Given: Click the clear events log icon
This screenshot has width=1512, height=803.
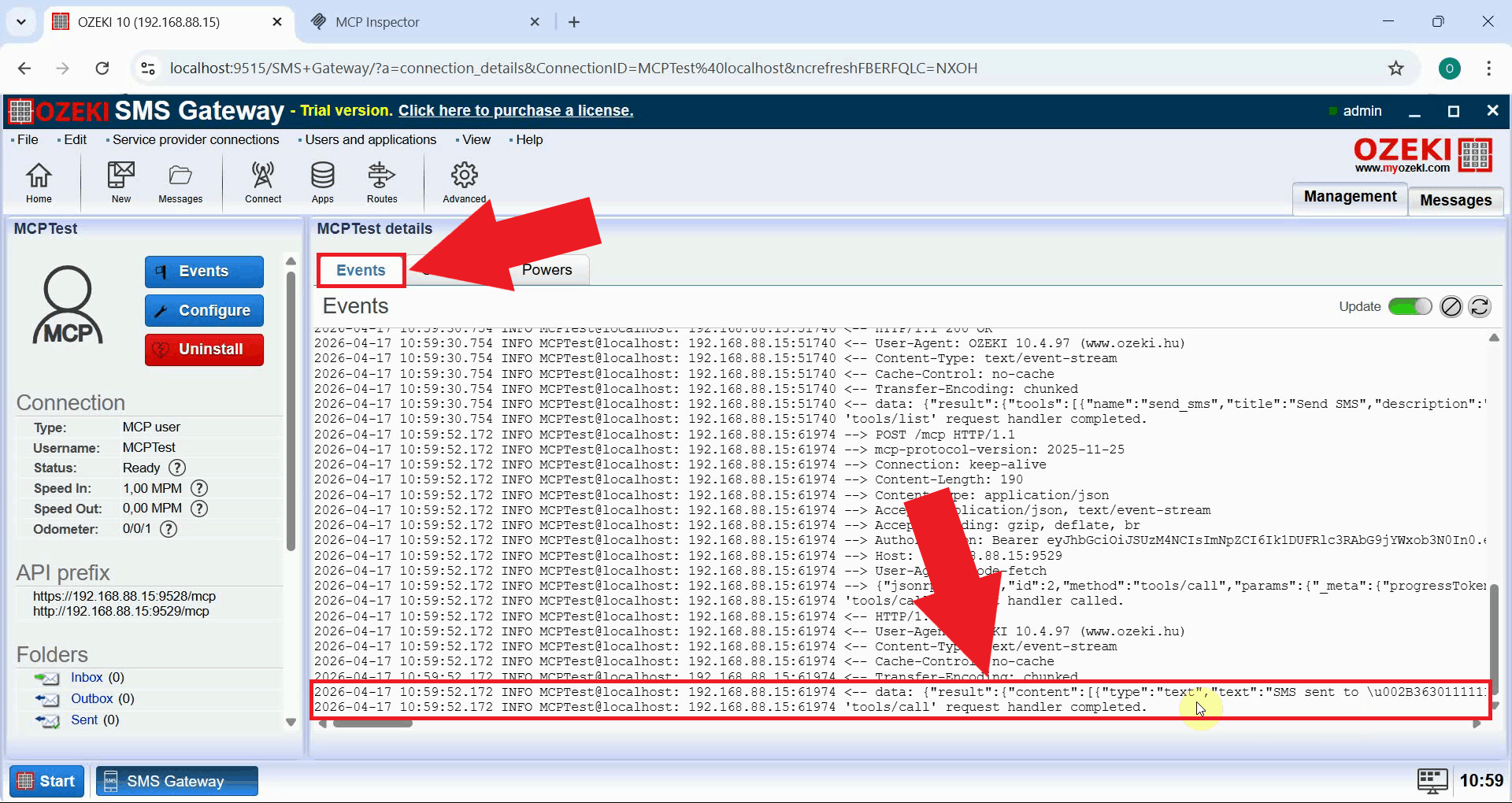Looking at the screenshot, I should [1451, 306].
